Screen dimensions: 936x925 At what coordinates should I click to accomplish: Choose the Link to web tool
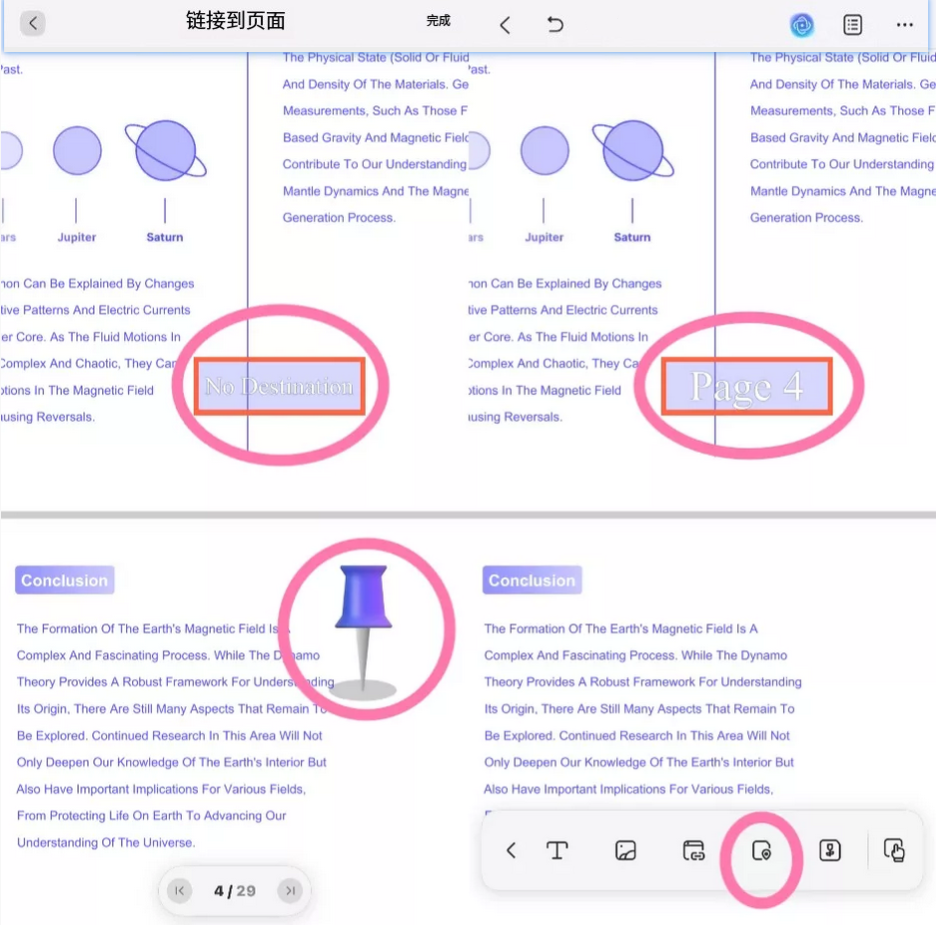[694, 851]
